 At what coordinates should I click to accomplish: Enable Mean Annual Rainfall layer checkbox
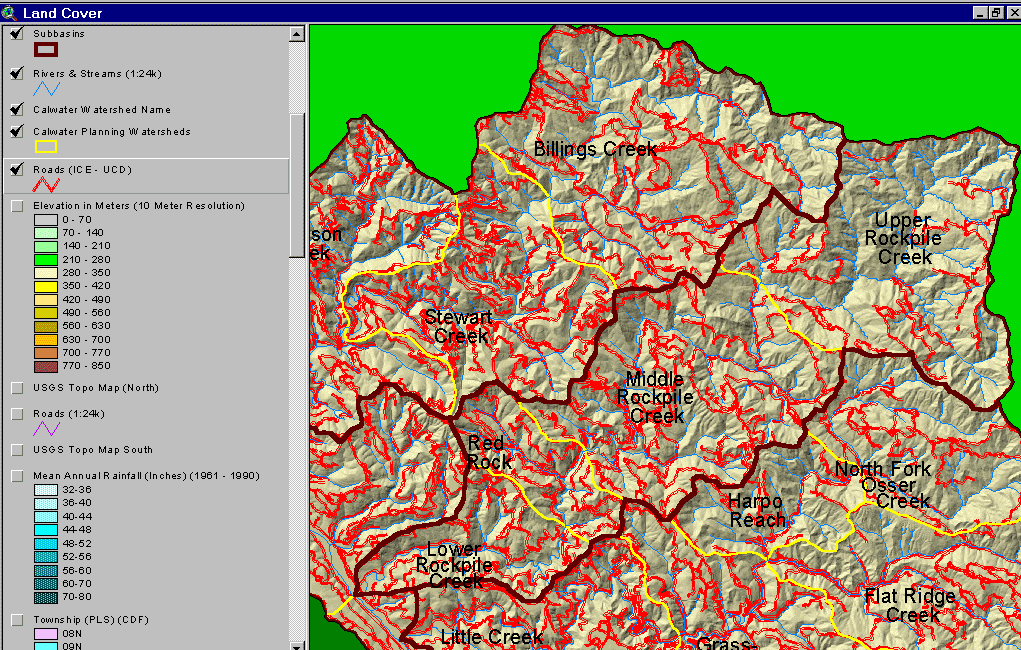coord(17,476)
